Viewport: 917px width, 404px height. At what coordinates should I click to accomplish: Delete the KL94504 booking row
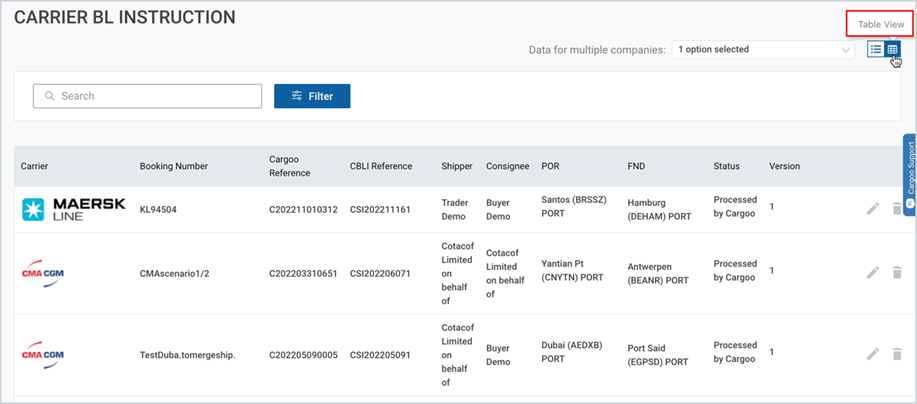click(897, 208)
